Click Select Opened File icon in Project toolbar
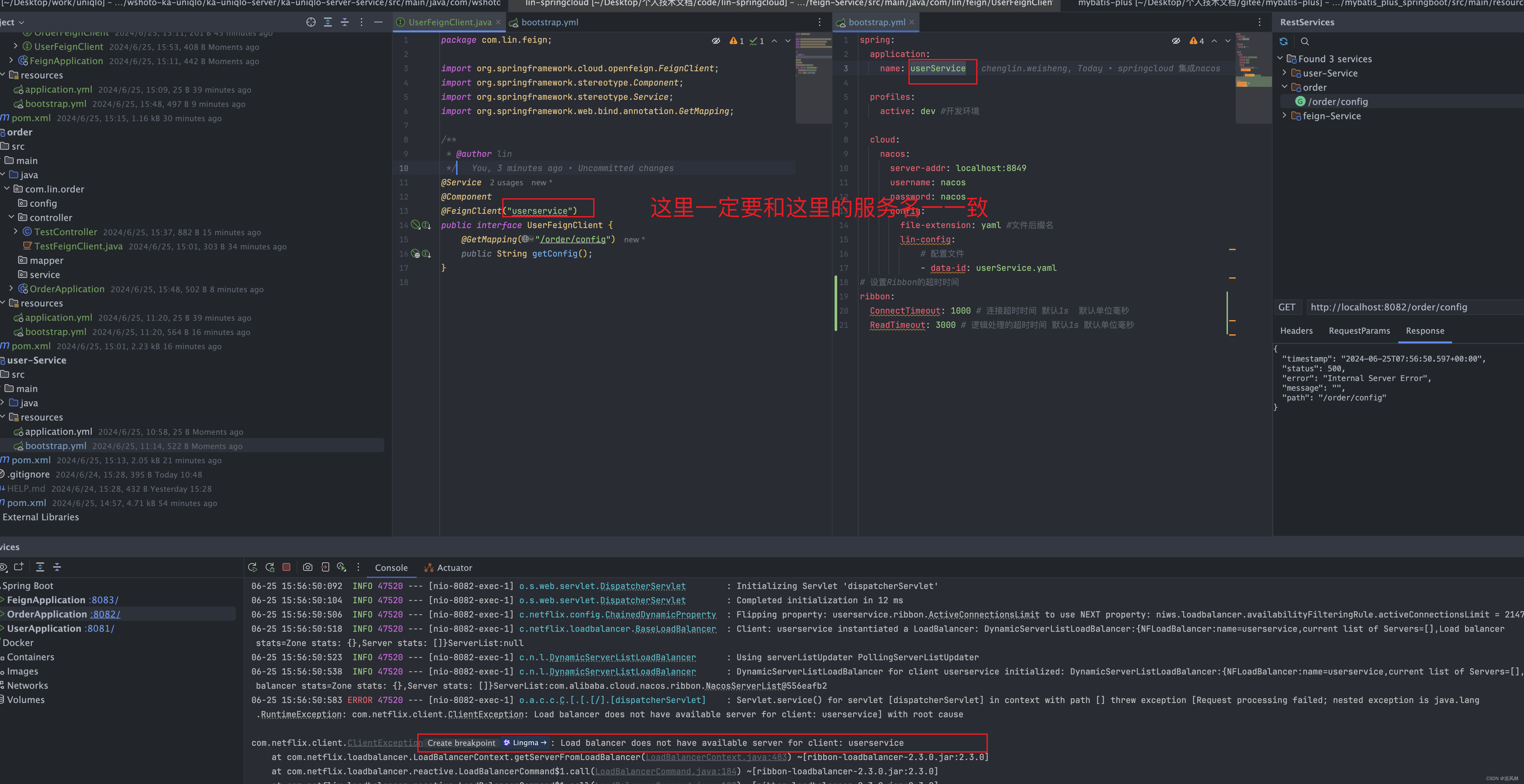Viewport: 1524px width, 784px height. pyautogui.click(x=311, y=22)
